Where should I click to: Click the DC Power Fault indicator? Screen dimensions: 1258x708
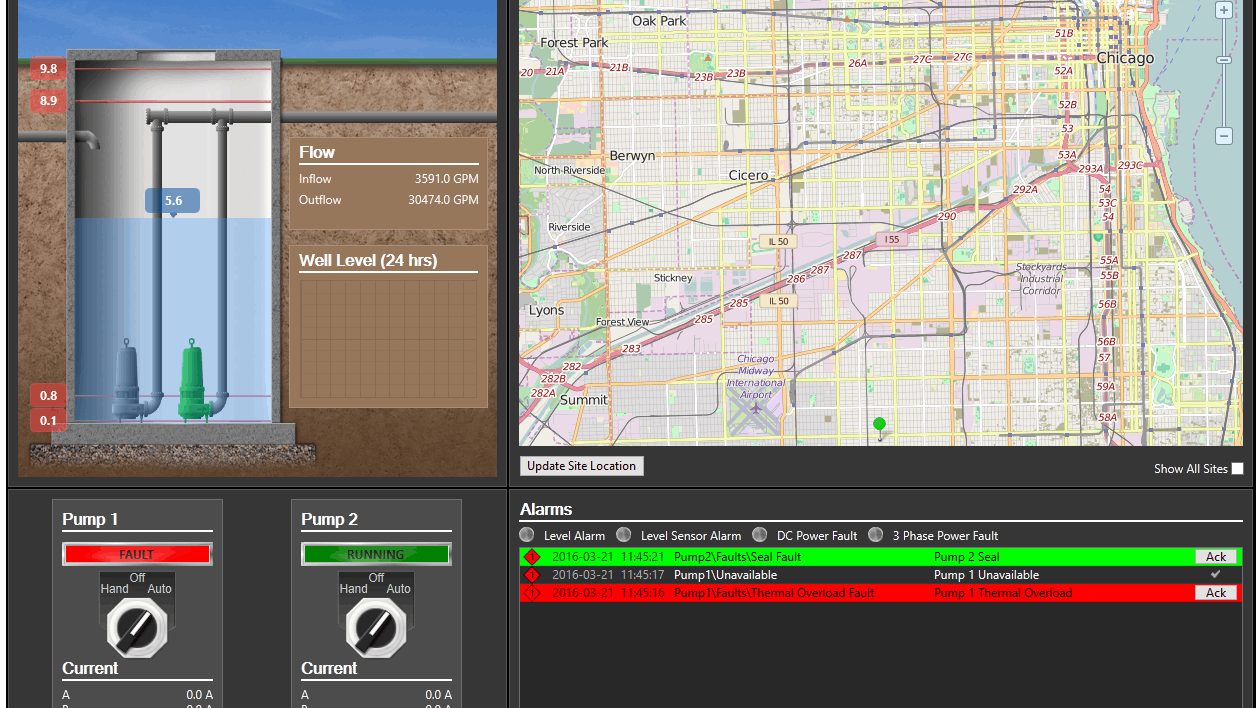[759, 535]
